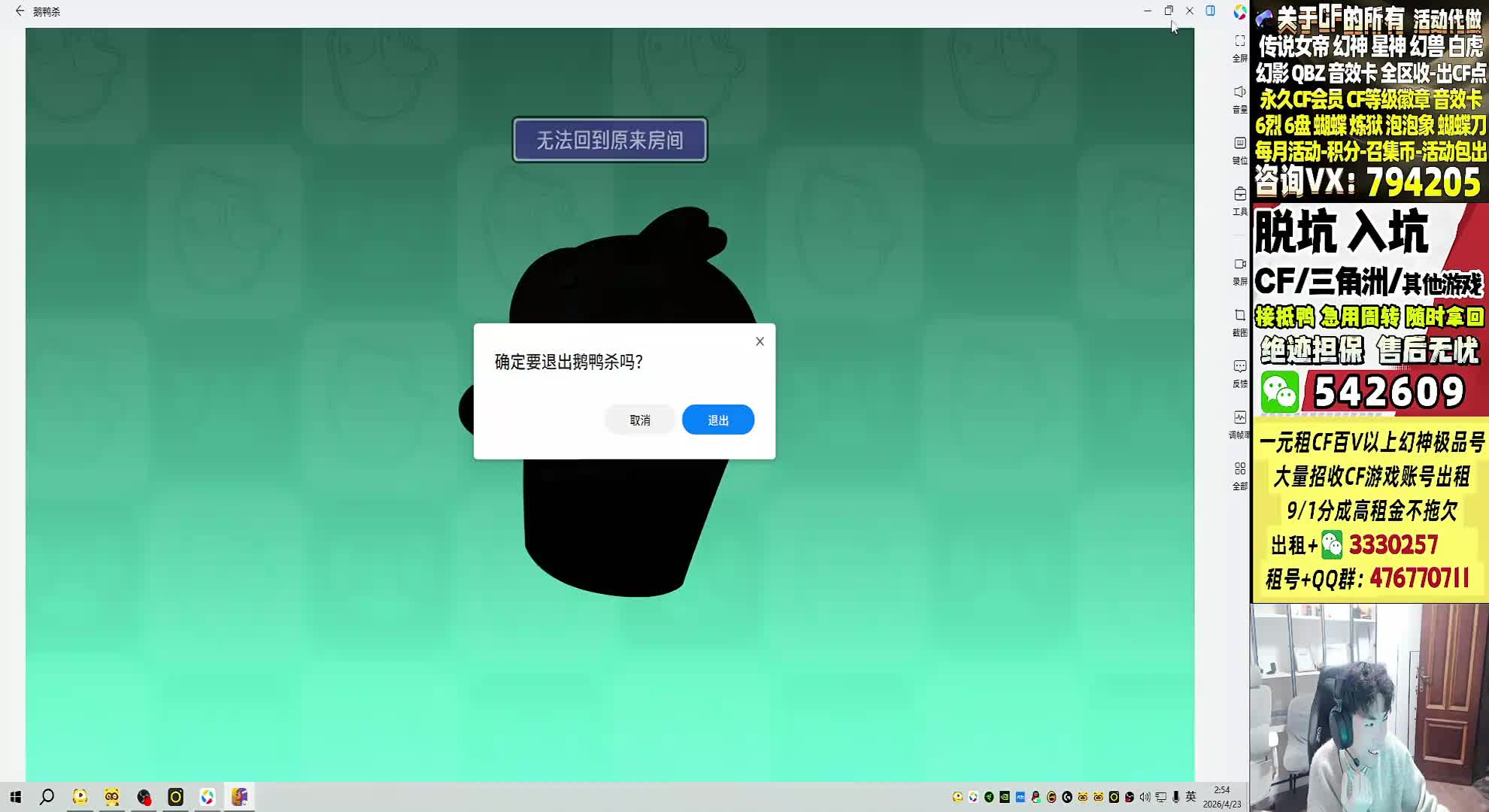Screen dimensions: 1489x812
Task: Click the taskbar speaker volume icon
Action: (x=1145, y=797)
